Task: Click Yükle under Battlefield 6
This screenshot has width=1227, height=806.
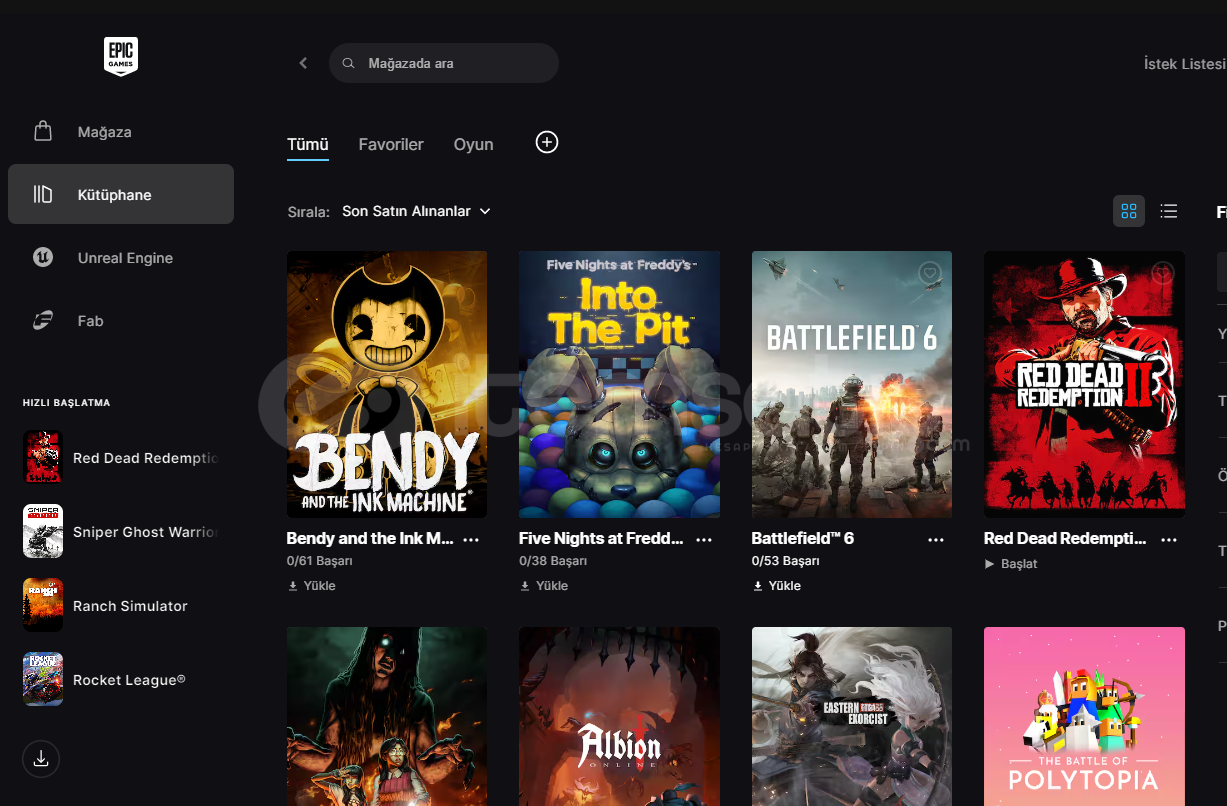Action: click(x=777, y=586)
